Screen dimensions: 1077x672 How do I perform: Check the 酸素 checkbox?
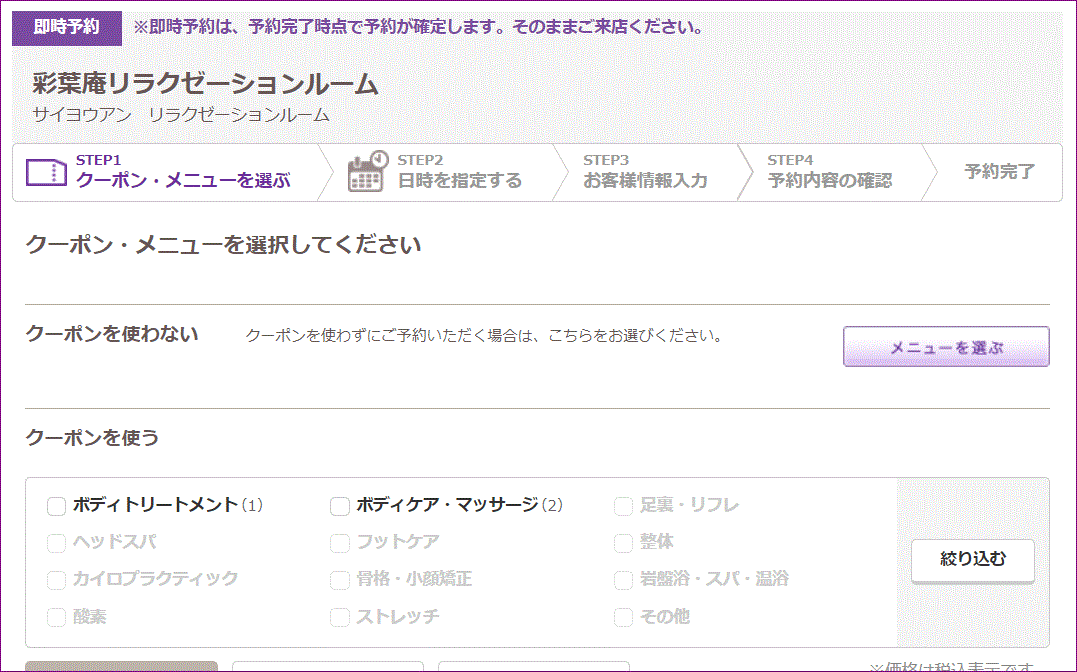point(56,617)
